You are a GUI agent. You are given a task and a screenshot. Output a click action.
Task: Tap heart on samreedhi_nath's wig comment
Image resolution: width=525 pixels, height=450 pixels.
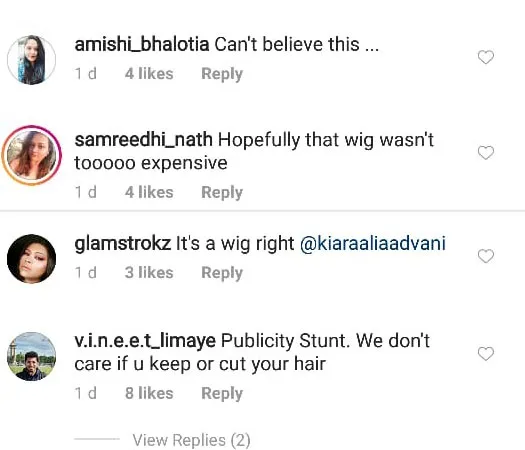(485, 153)
